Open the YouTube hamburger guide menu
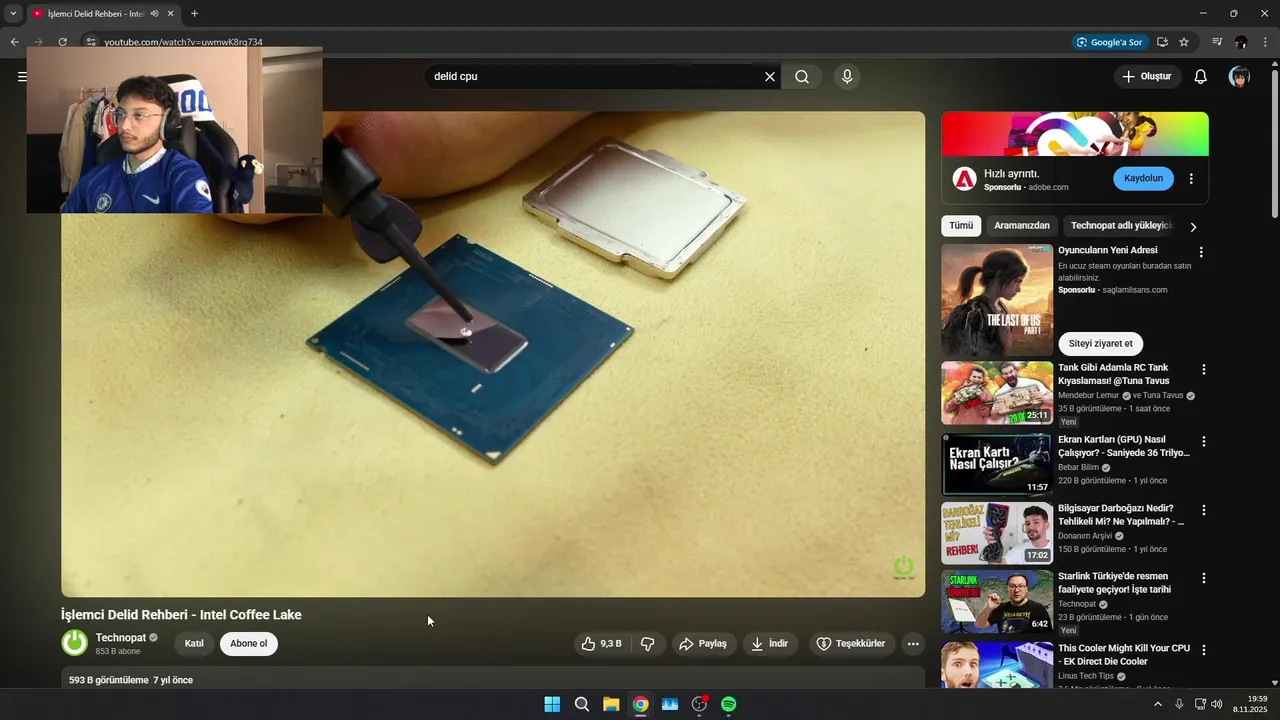 pyautogui.click(x=22, y=77)
